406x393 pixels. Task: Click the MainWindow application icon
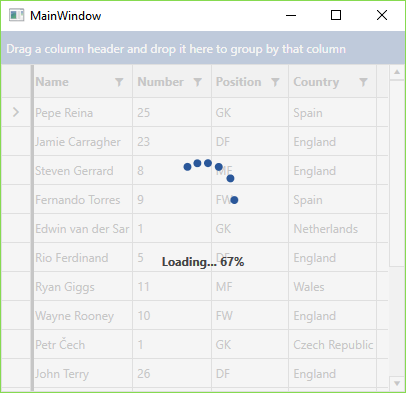click(x=16, y=15)
